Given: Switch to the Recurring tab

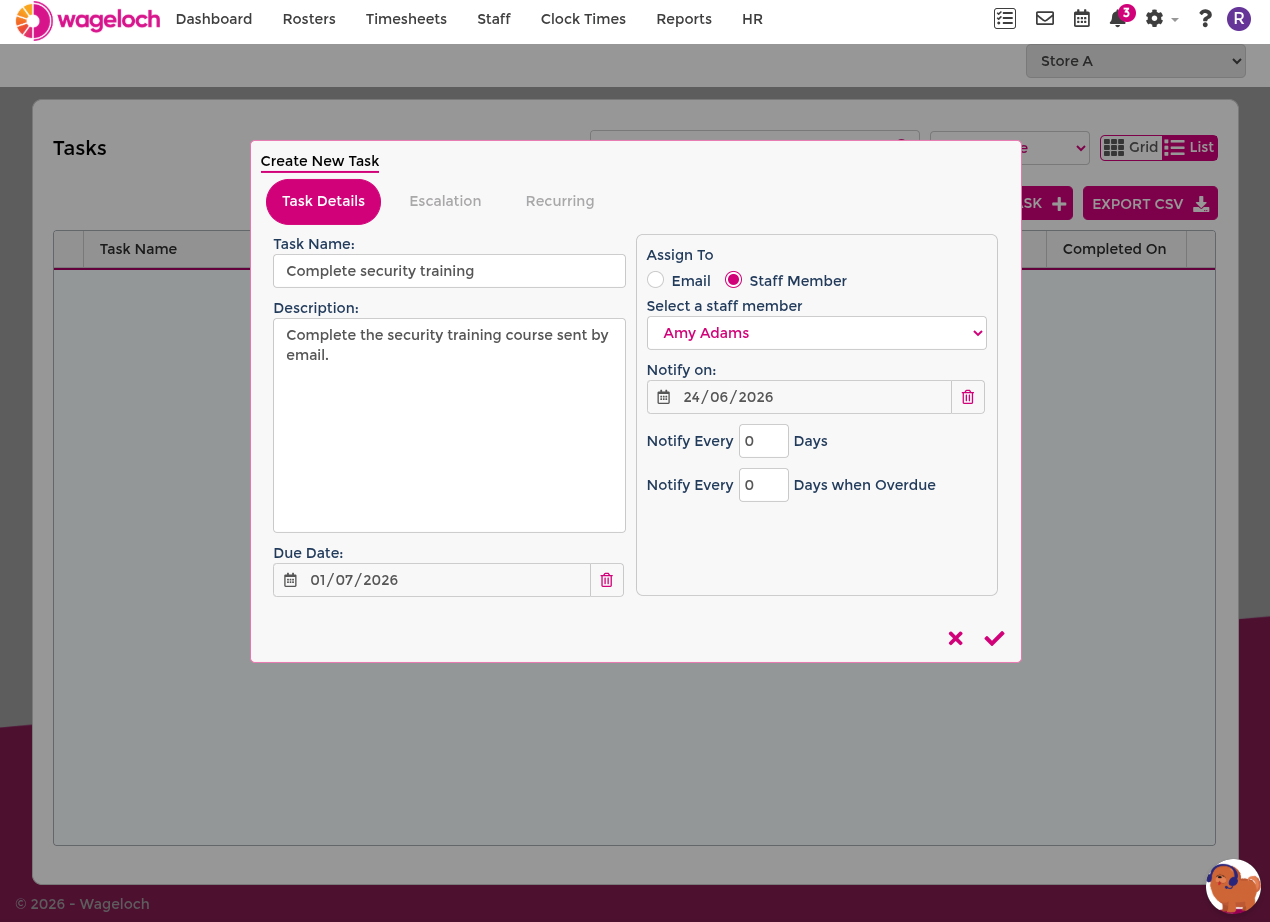Looking at the screenshot, I should (560, 201).
